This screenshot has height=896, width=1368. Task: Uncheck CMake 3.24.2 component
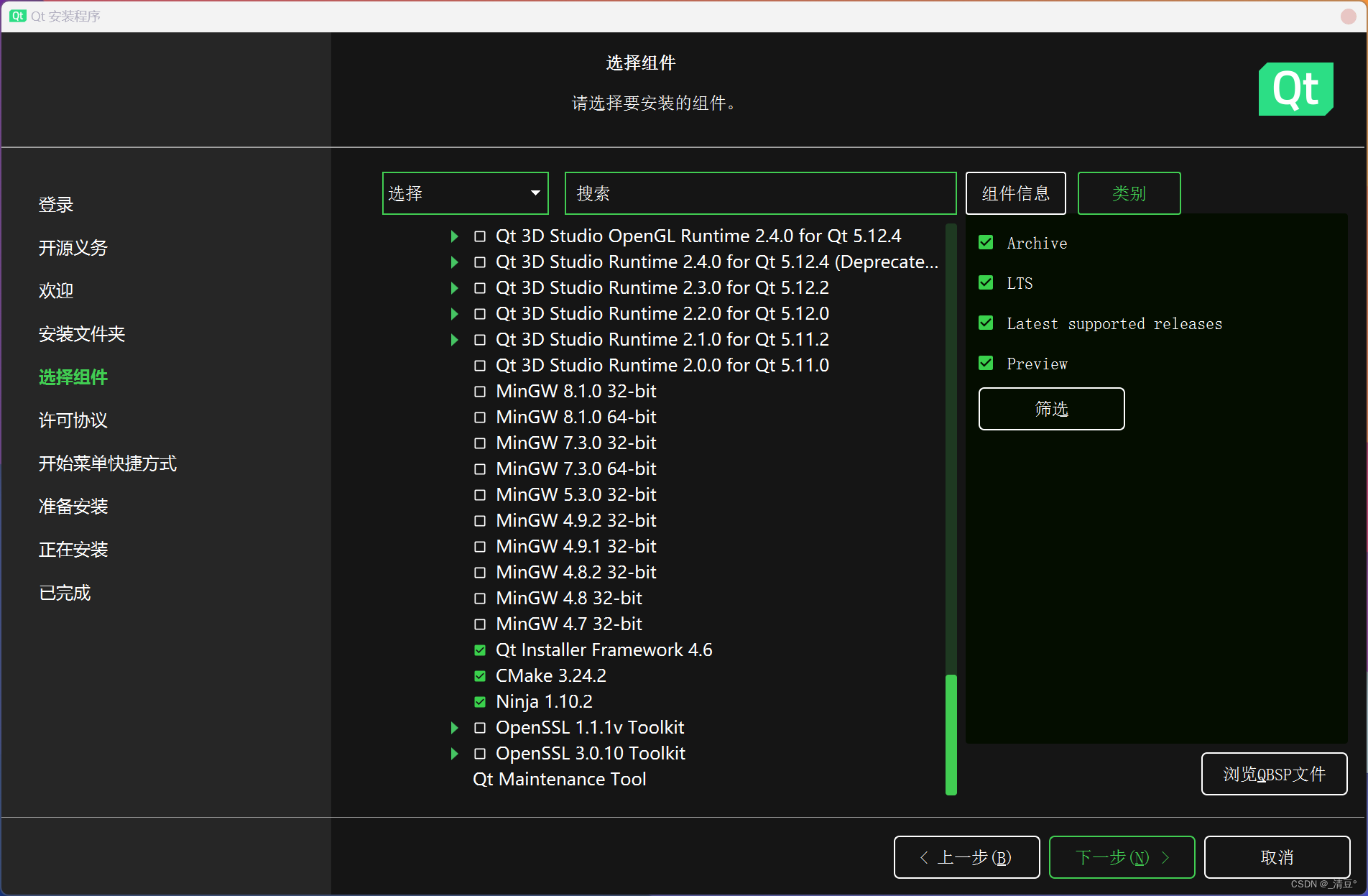click(480, 676)
